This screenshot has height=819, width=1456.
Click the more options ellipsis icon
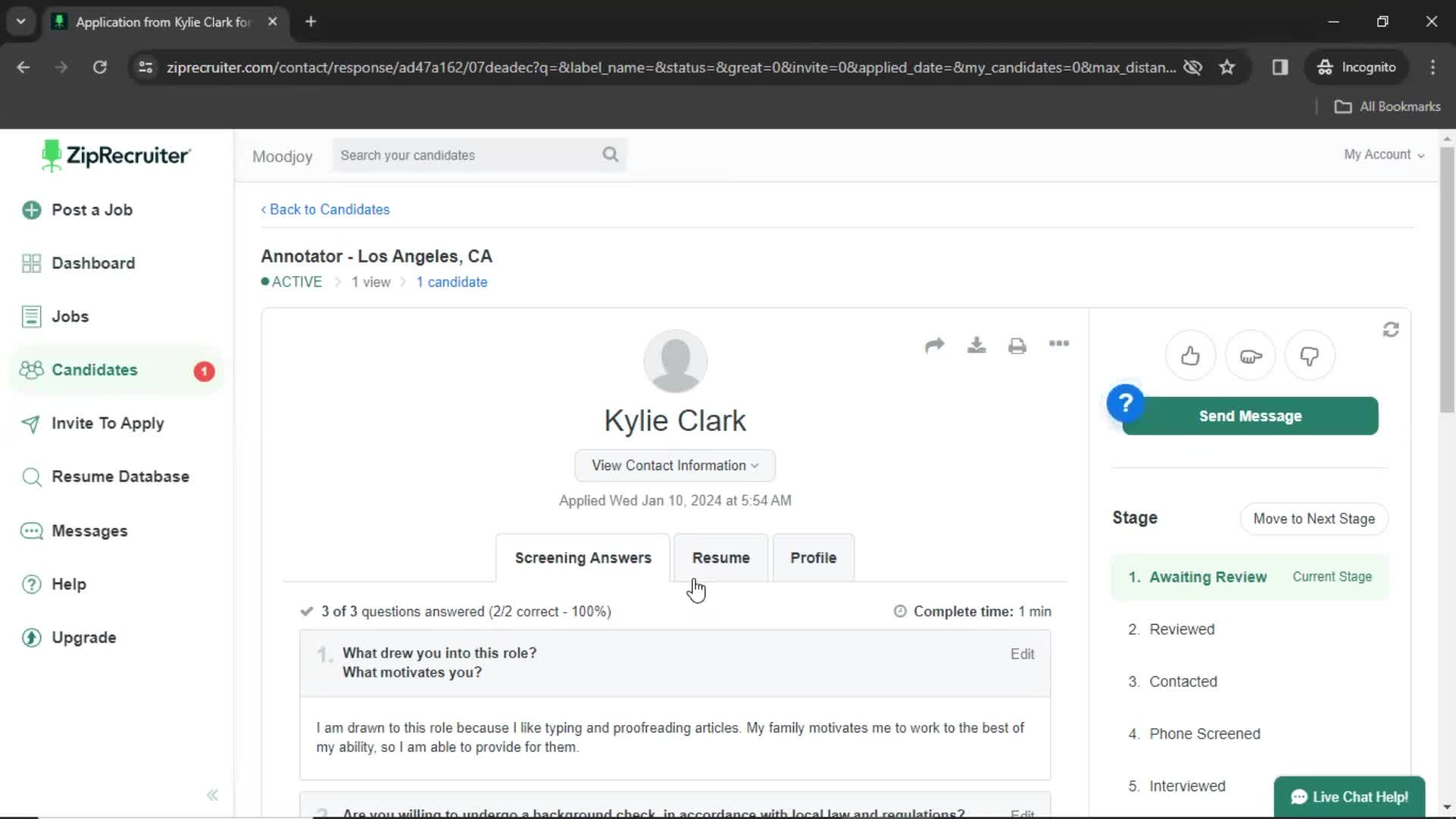(1058, 344)
